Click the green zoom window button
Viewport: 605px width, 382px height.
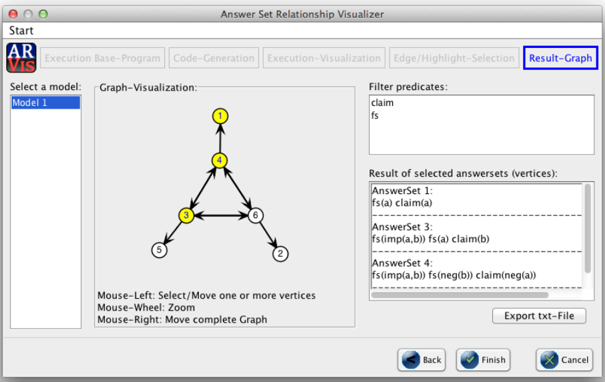click(x=43, y=14)
